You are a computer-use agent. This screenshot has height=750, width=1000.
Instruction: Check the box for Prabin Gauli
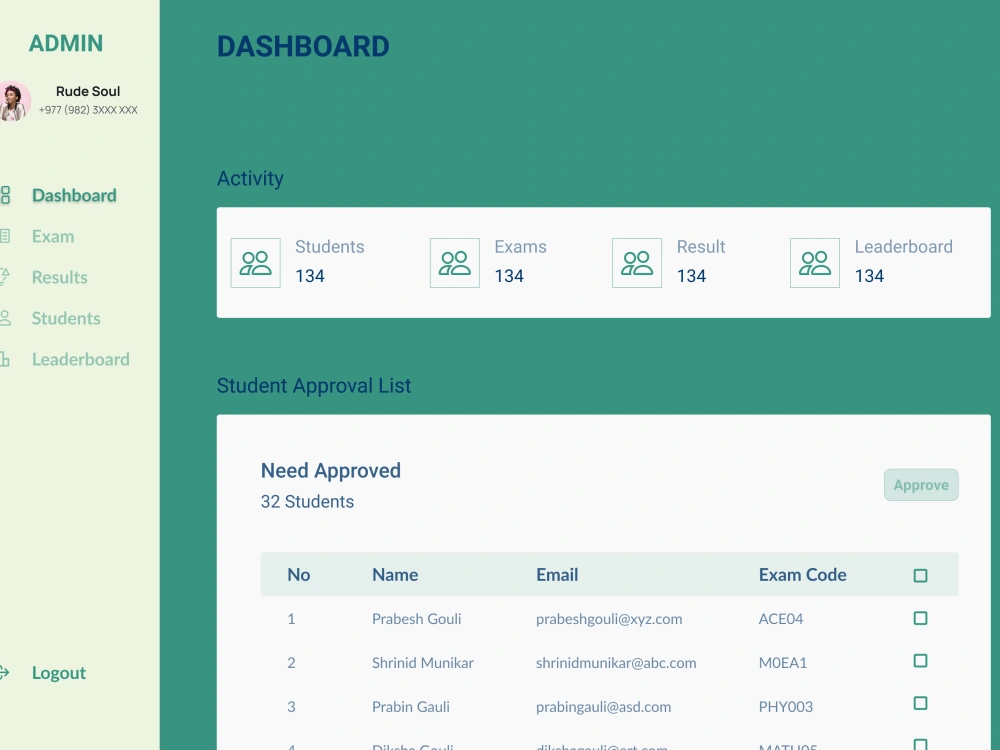point(920,703)
